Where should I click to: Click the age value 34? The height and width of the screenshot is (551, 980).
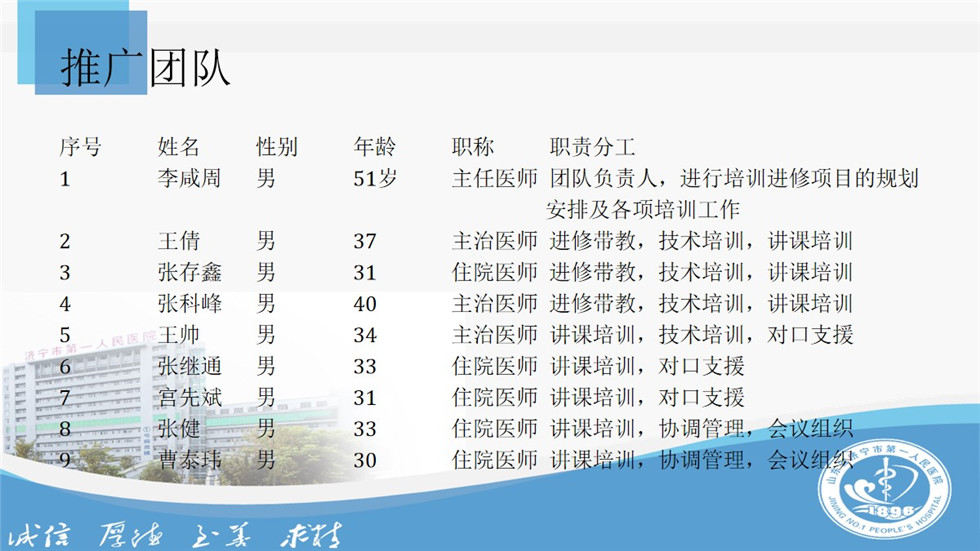coord(364,335)
